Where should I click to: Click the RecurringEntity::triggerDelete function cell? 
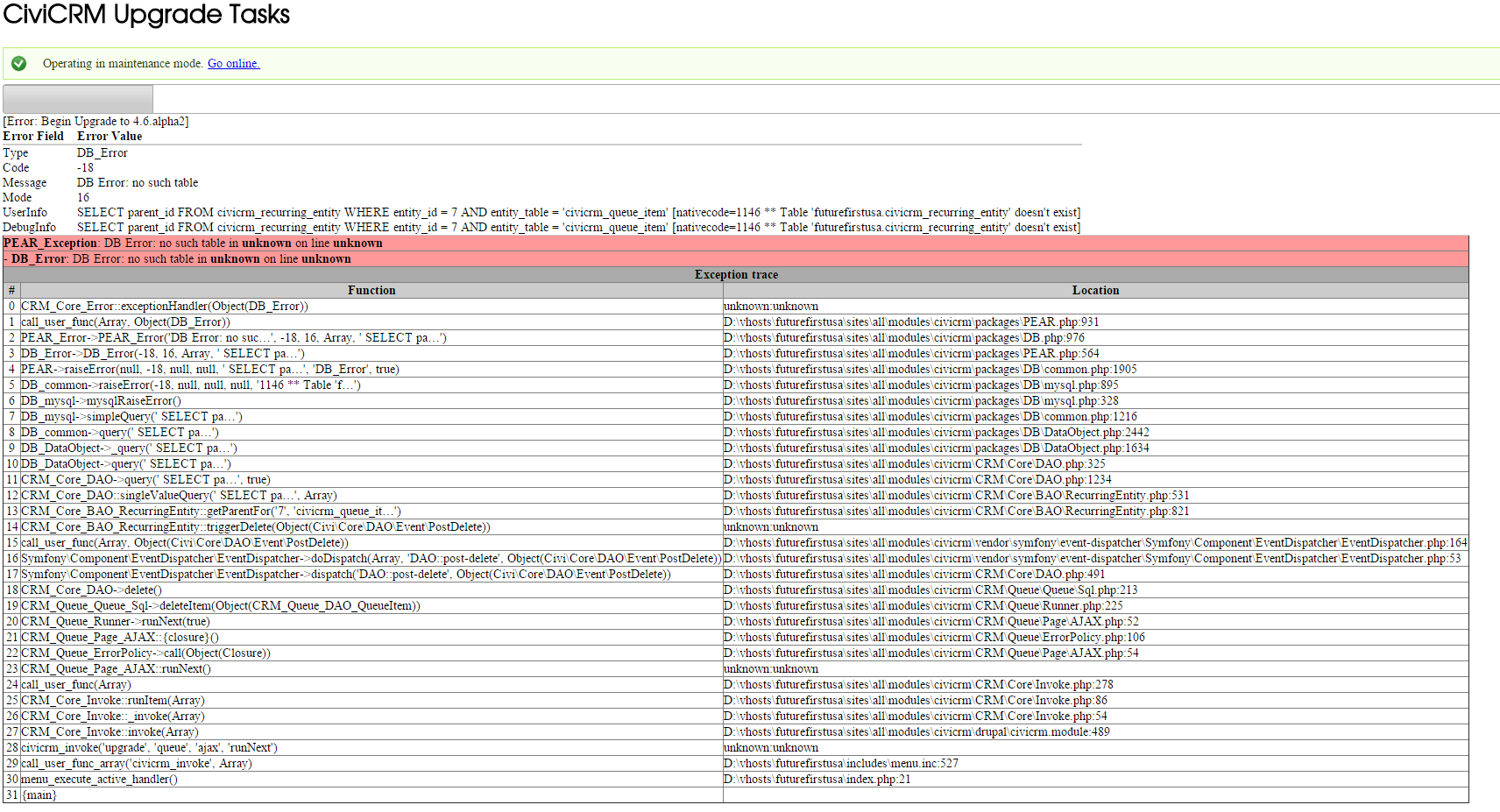[371, 527]
